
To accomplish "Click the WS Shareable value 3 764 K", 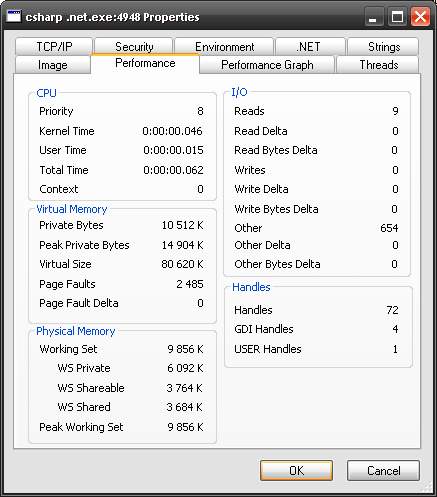I will pos(184,388).
